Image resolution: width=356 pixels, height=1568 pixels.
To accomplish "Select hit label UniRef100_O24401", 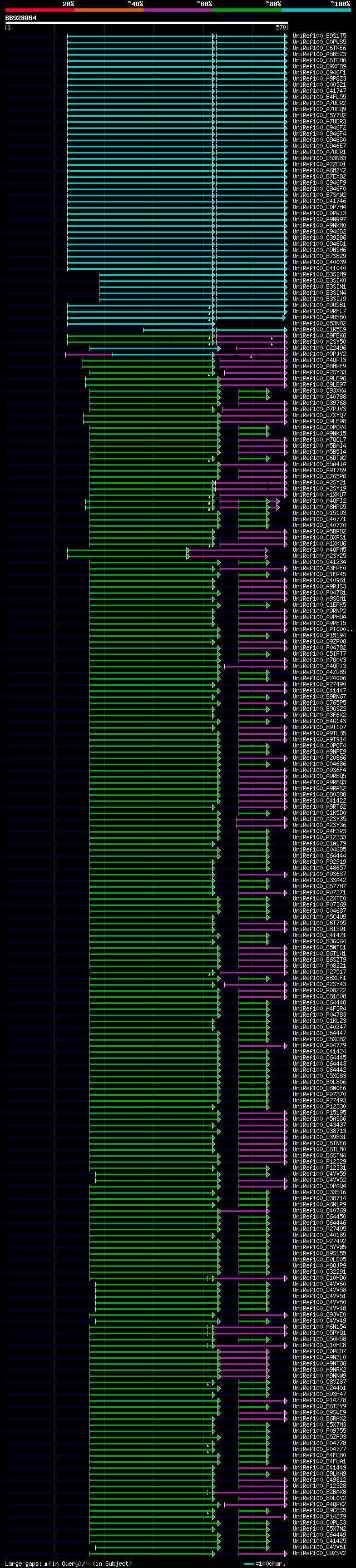I will click(319, 1388).
